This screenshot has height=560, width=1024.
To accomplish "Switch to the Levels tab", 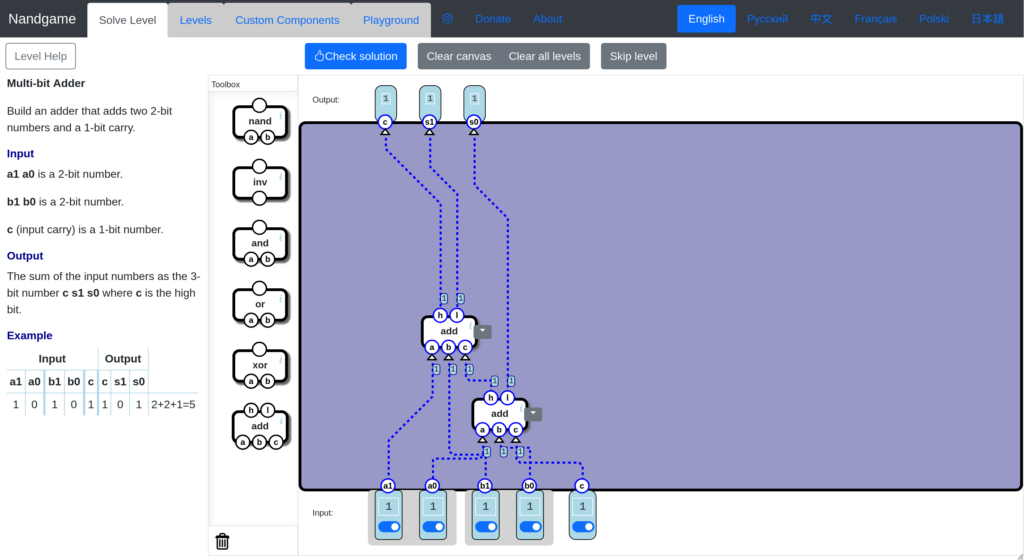I will pos(195,20).
